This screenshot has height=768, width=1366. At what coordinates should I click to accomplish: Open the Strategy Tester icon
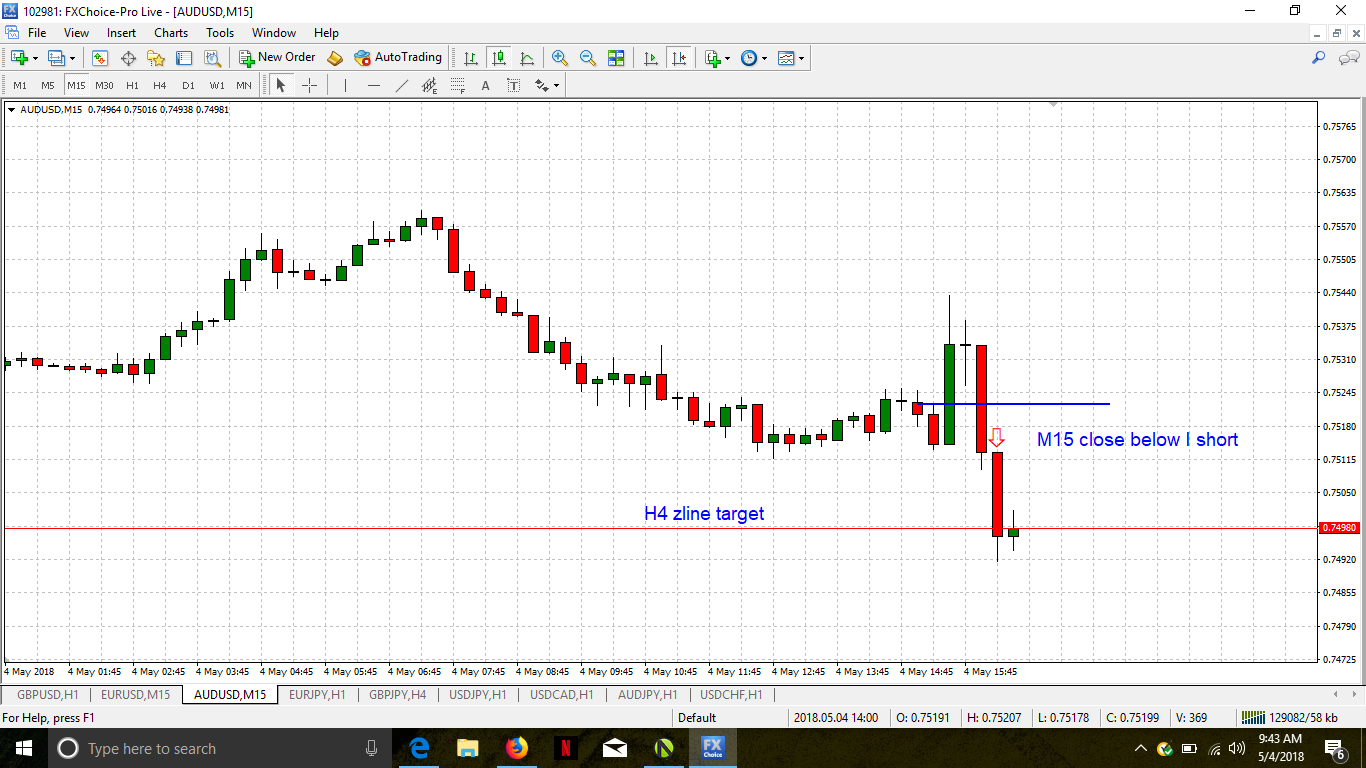tap(212, 58)
